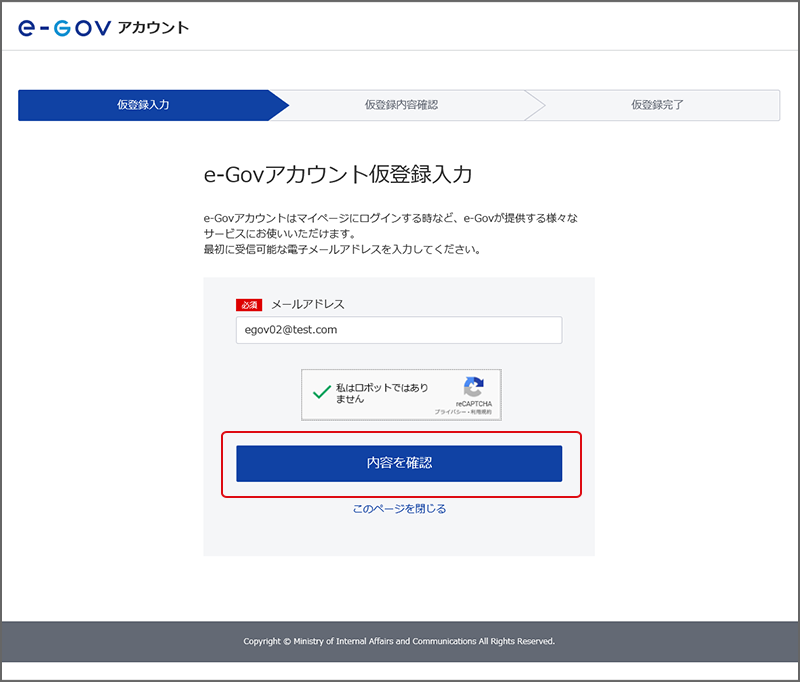800x682 pixels.
Task: Click the reCAPTCHA logo icon
Action: [x=473, y=387]
